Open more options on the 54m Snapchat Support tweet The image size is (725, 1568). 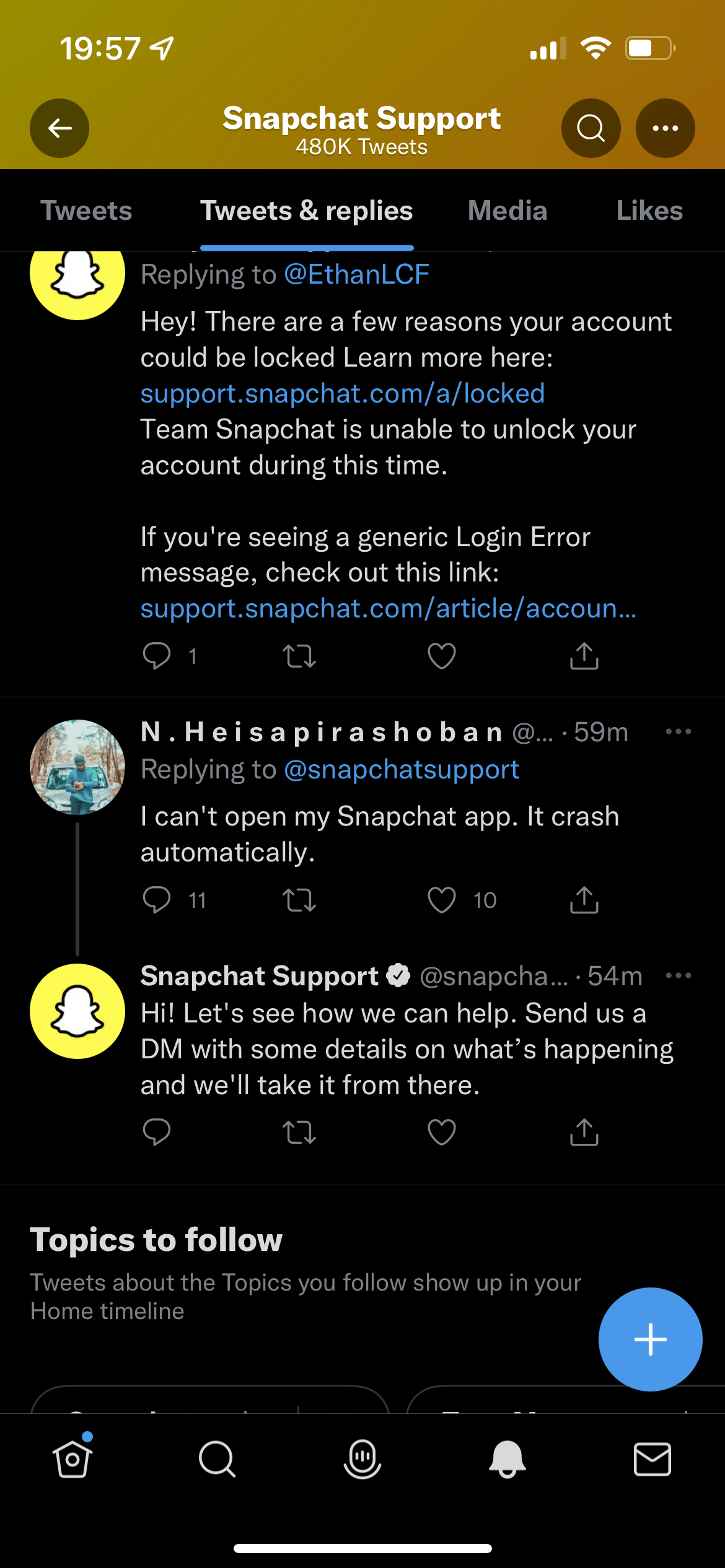tap(678, 976)
